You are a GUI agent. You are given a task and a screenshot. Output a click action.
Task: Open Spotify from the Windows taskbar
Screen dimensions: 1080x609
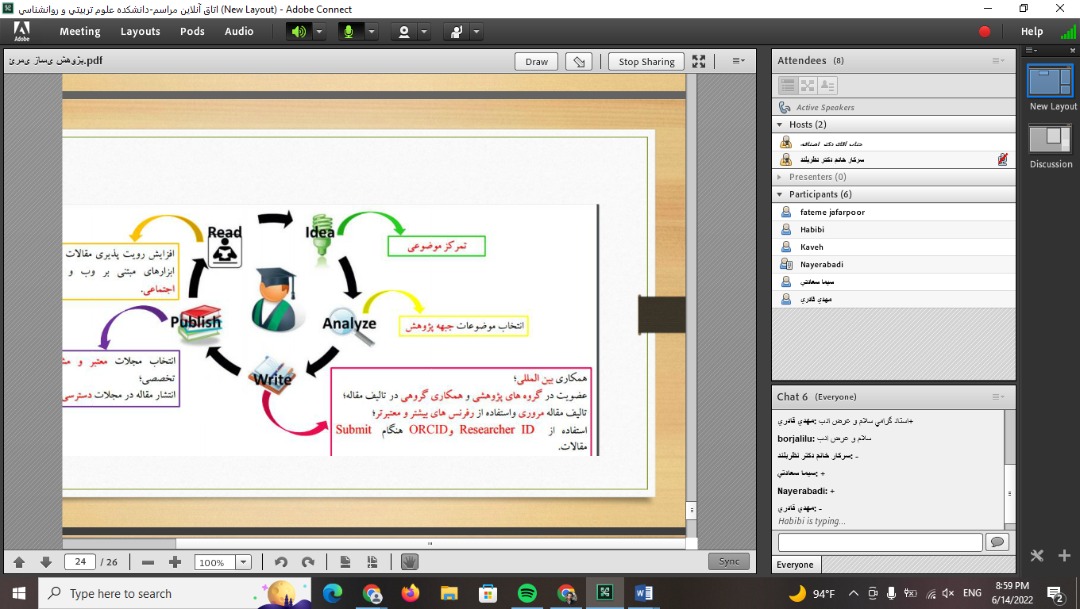pyautogui.click(x=527, y=594)
